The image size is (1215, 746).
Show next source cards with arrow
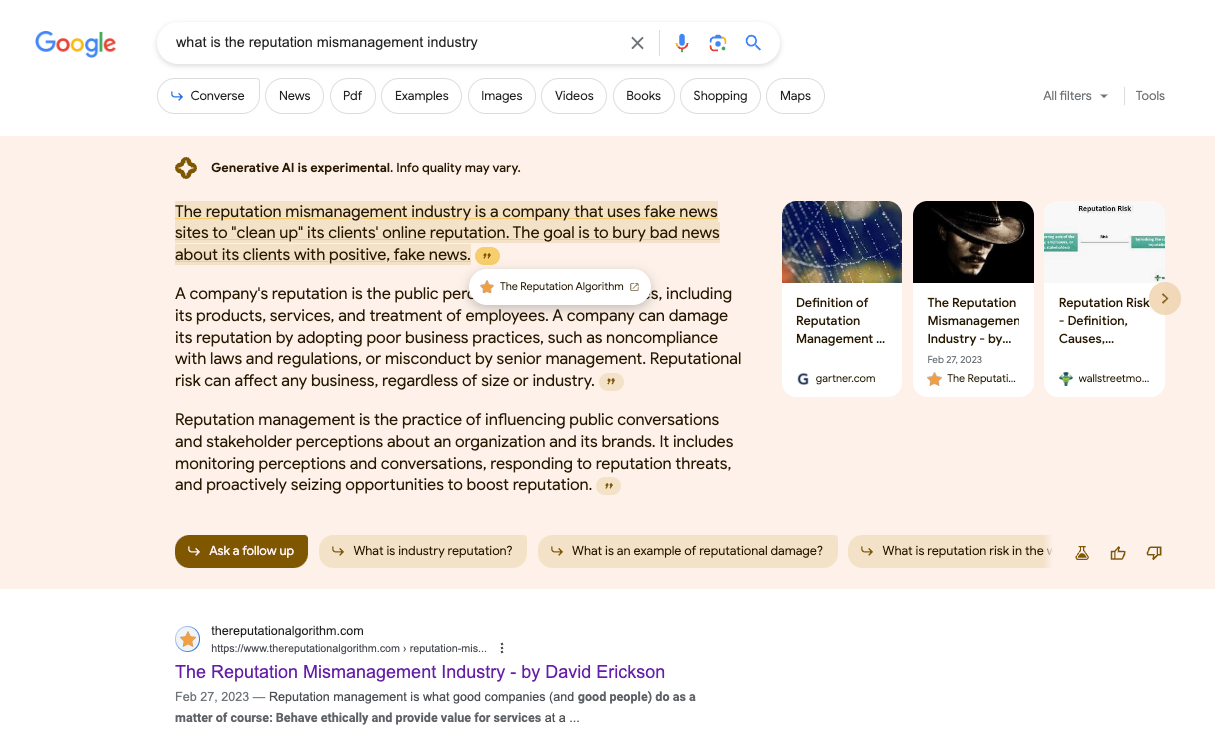click(1165, 298)
